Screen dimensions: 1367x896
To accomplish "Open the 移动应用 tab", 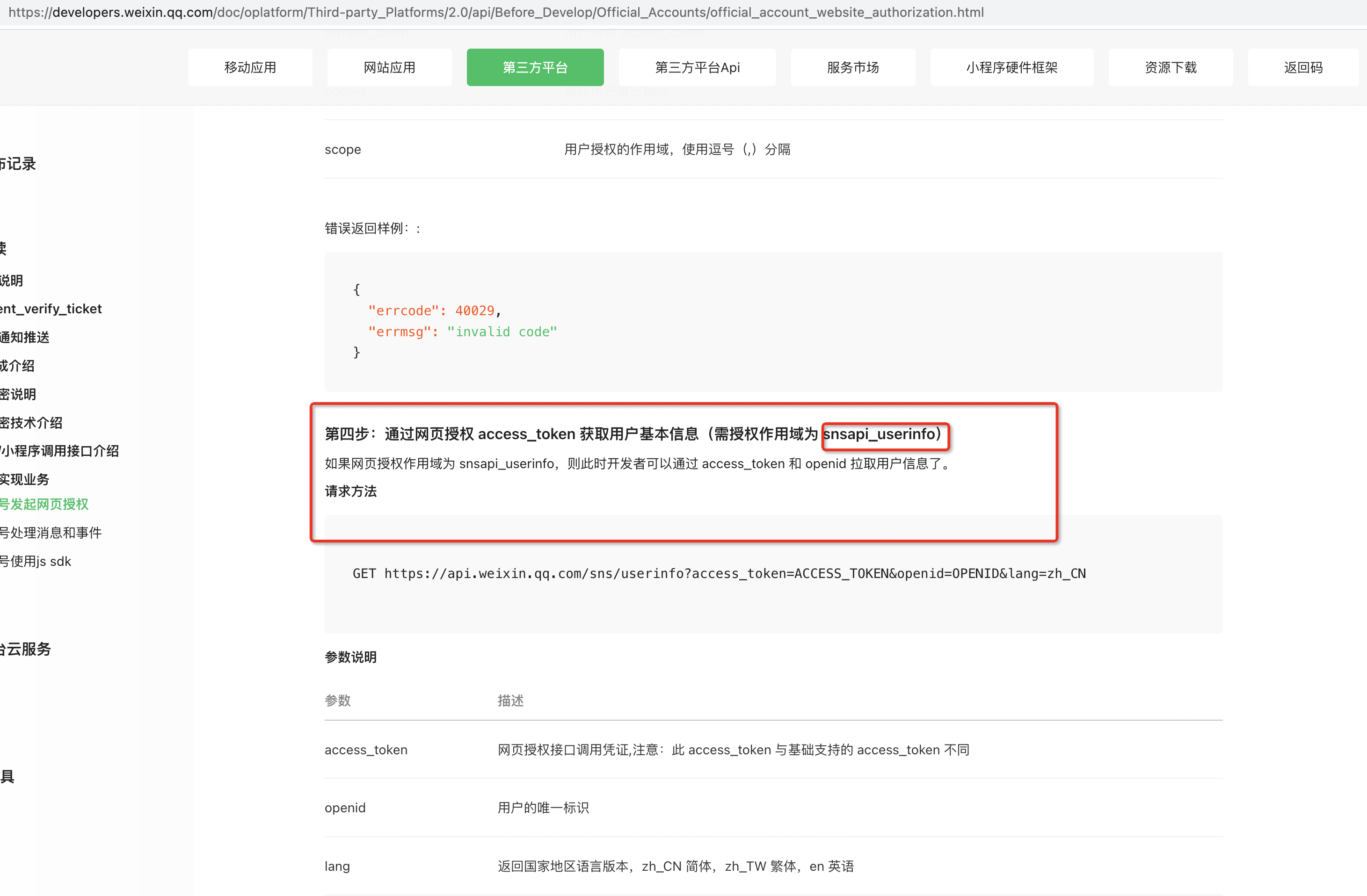I will coord(250,67).
